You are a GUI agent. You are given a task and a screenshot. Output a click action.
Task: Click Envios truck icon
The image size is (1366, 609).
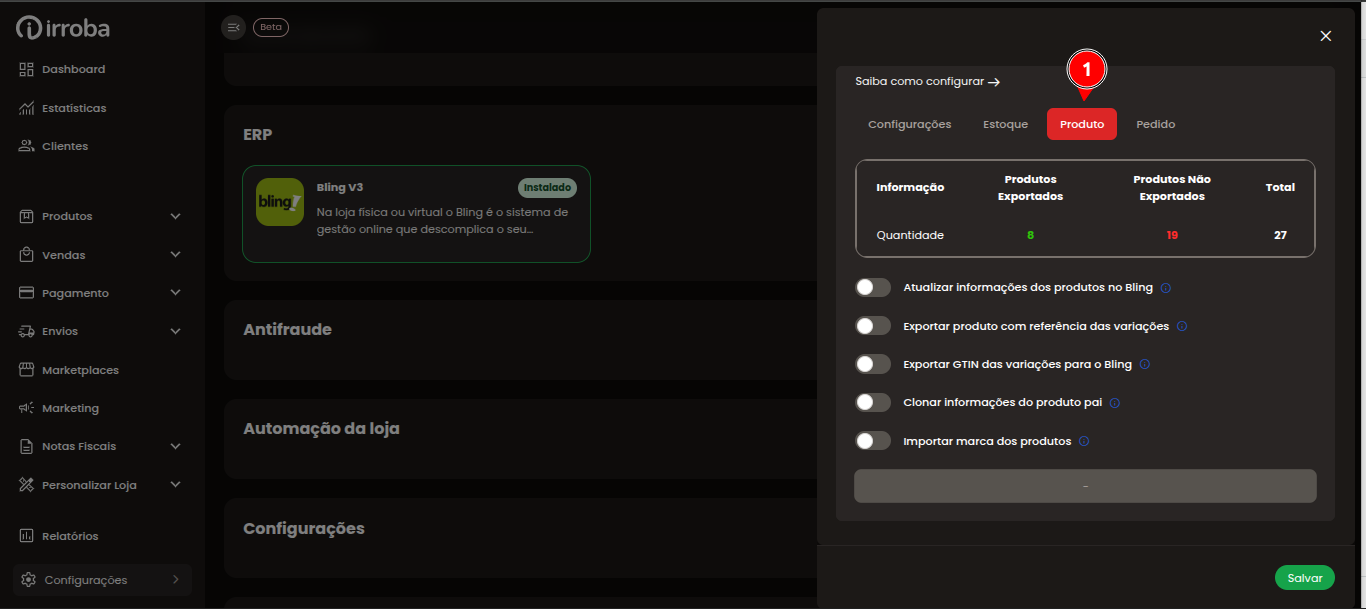(26, 331)
